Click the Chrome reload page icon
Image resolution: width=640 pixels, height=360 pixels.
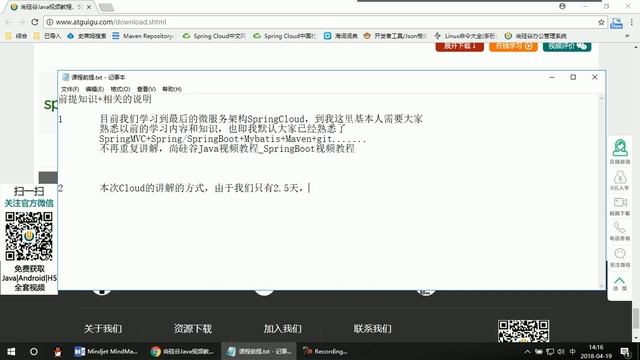pyautogui.click(x=35, y=22)
